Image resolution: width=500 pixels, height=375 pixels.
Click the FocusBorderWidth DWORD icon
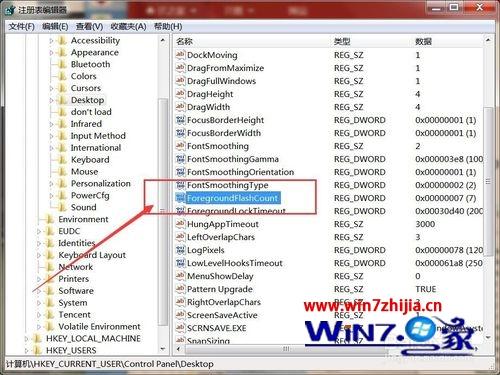(x=180, y=133)
